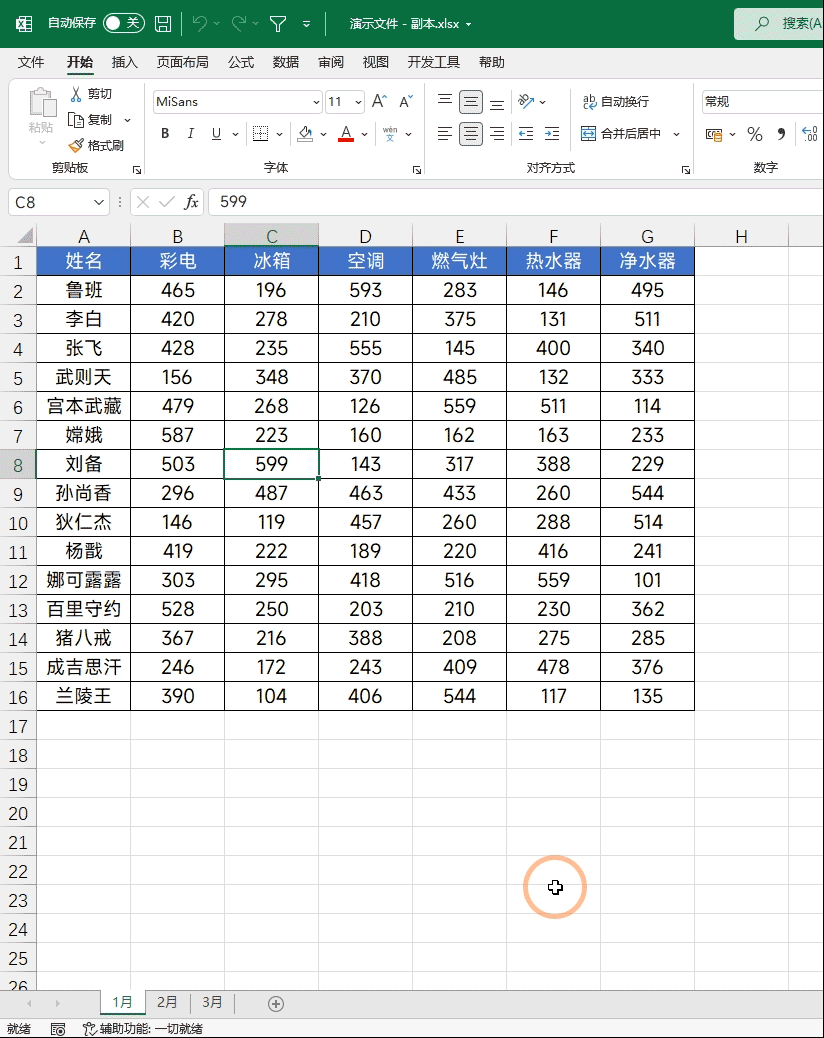Image resolution: width=824 pixels, height=1038 pixels.
Task: Apply percent style to the selection
Action: click(755, 133)
